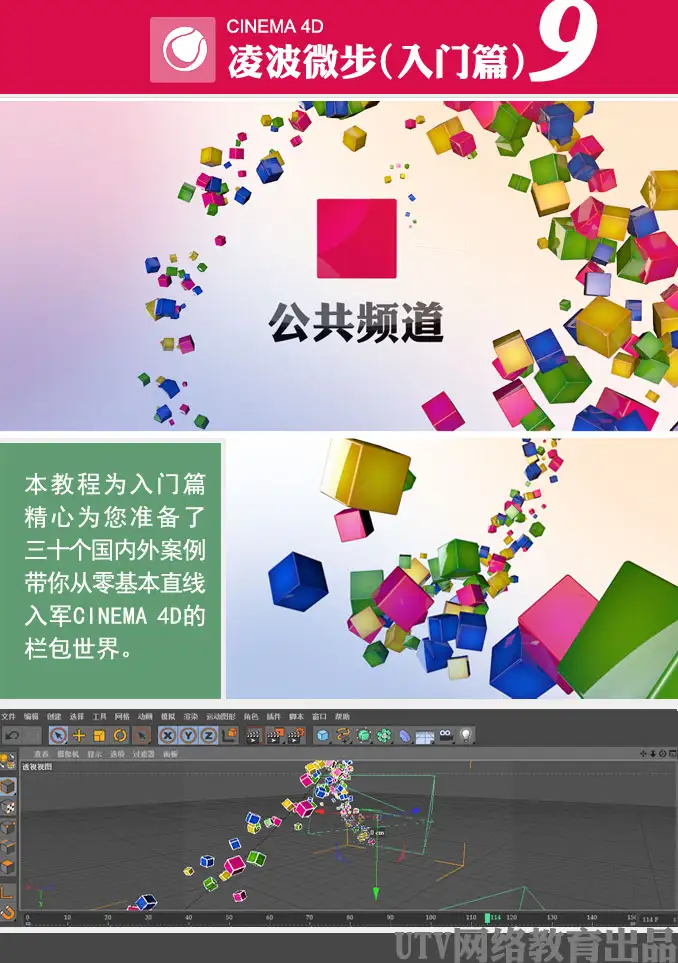Open the 编辑 menu
678x963 pixels.
pos(31,716)
